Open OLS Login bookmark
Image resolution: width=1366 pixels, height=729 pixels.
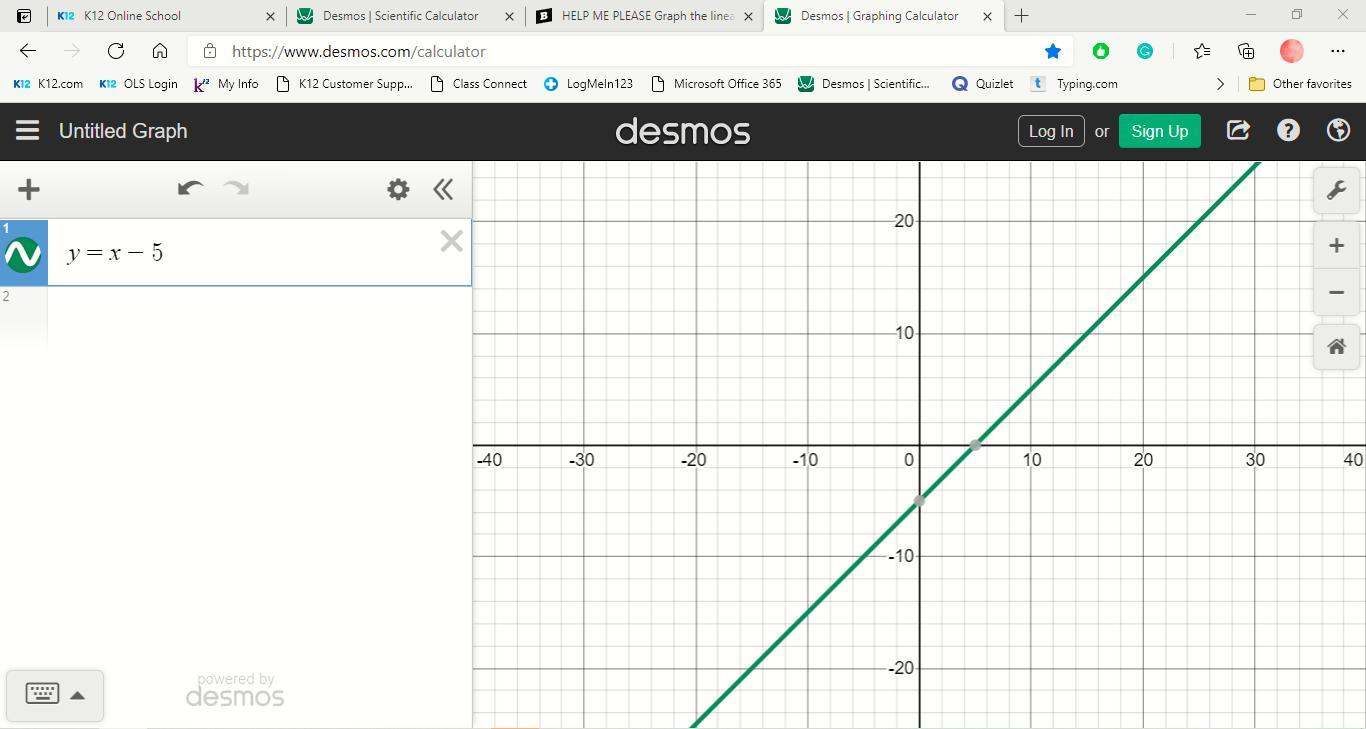tap(138, 84)
